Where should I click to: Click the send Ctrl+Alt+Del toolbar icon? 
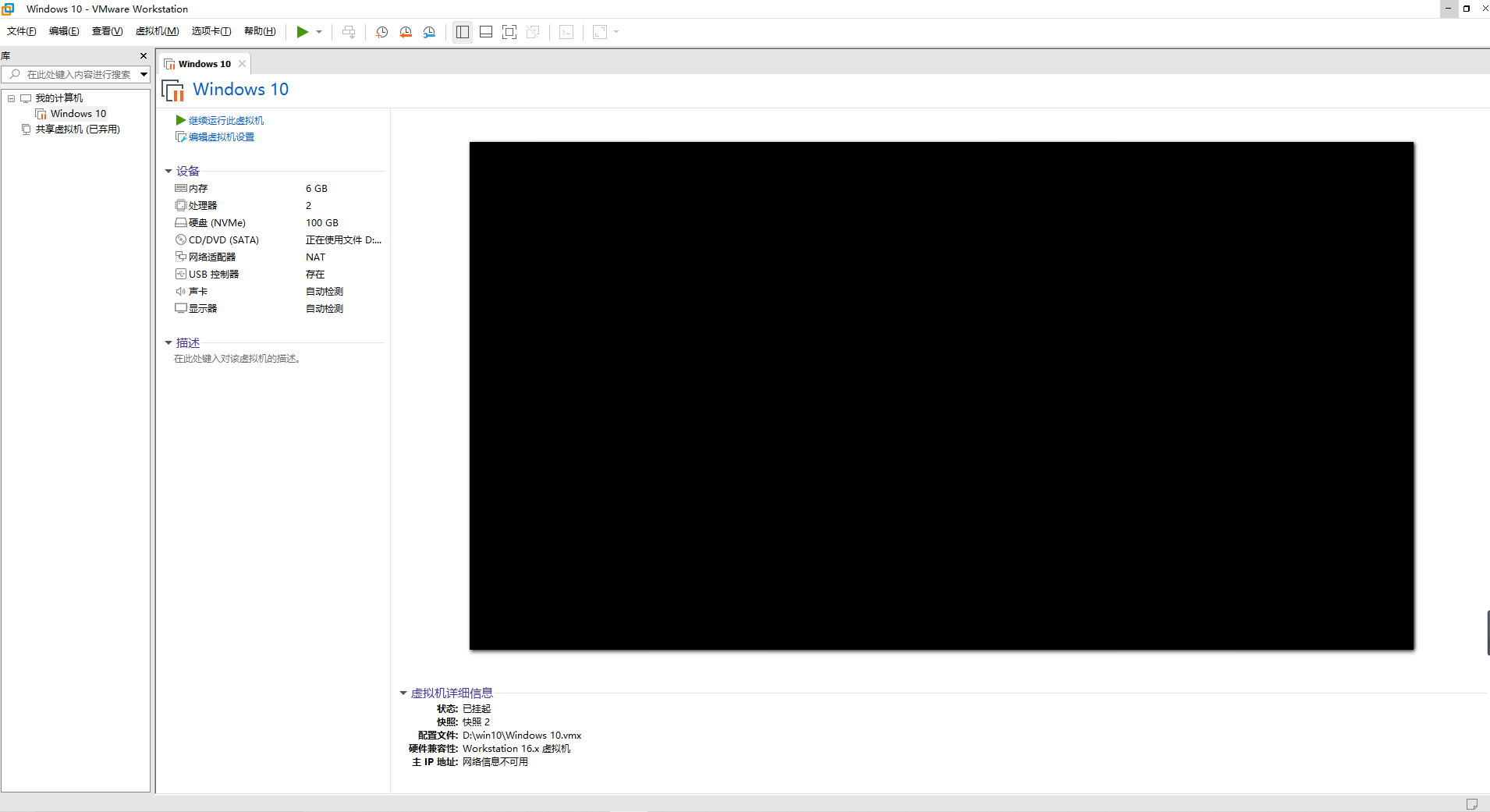pos(349,32)
